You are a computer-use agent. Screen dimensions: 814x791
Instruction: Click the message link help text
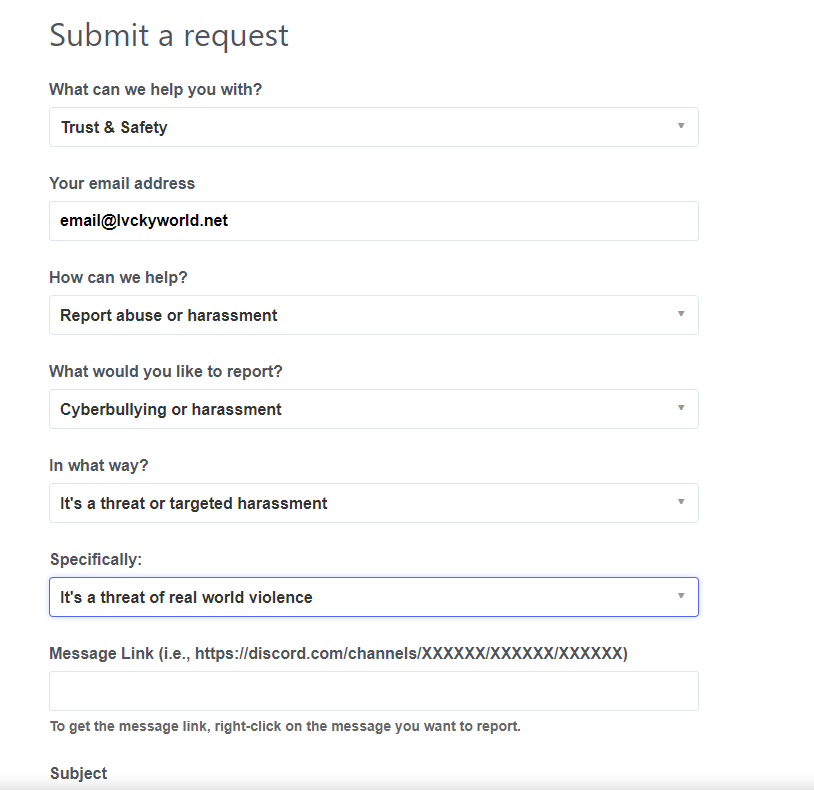285,726
